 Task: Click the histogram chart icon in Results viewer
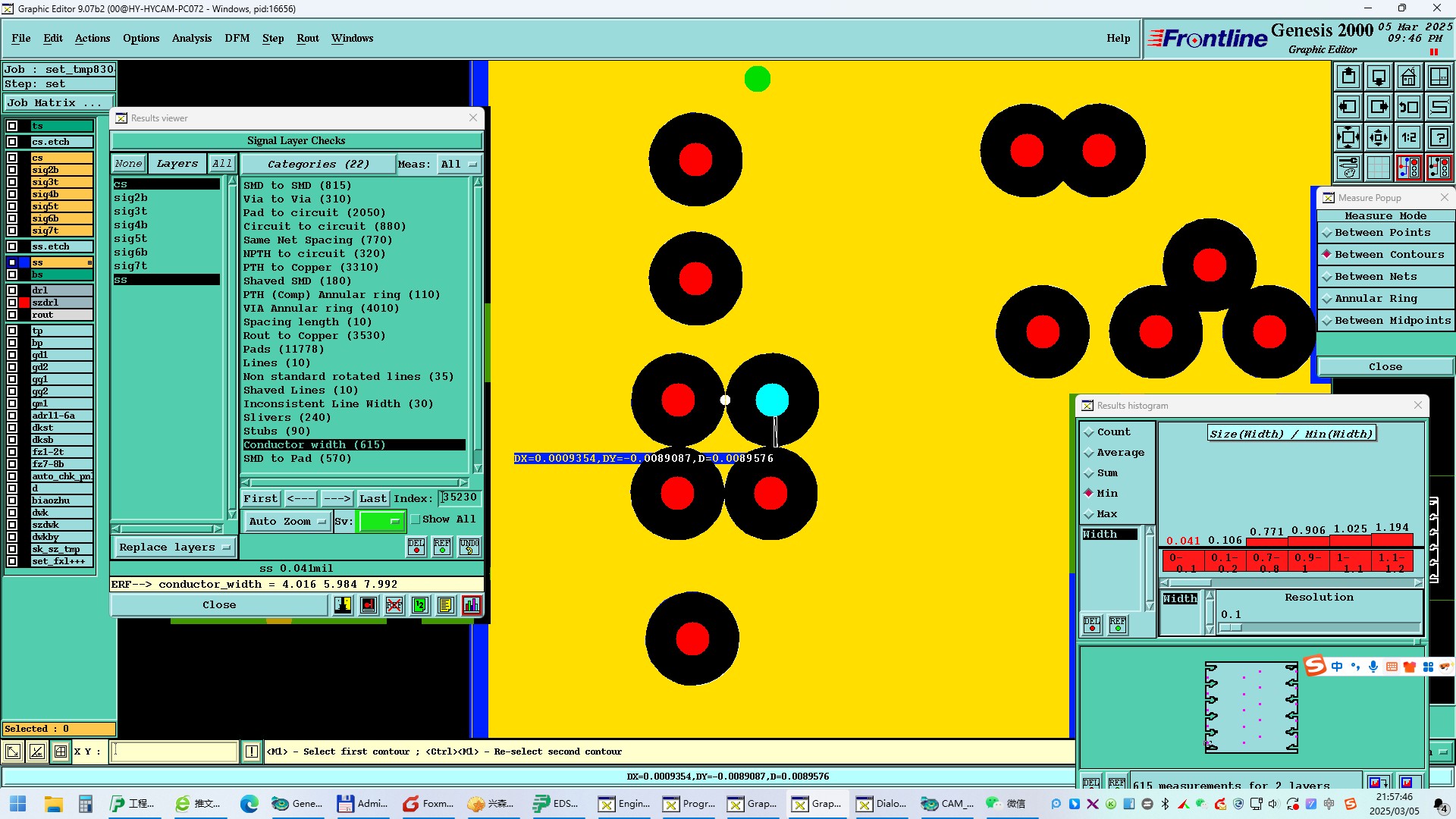472,605
